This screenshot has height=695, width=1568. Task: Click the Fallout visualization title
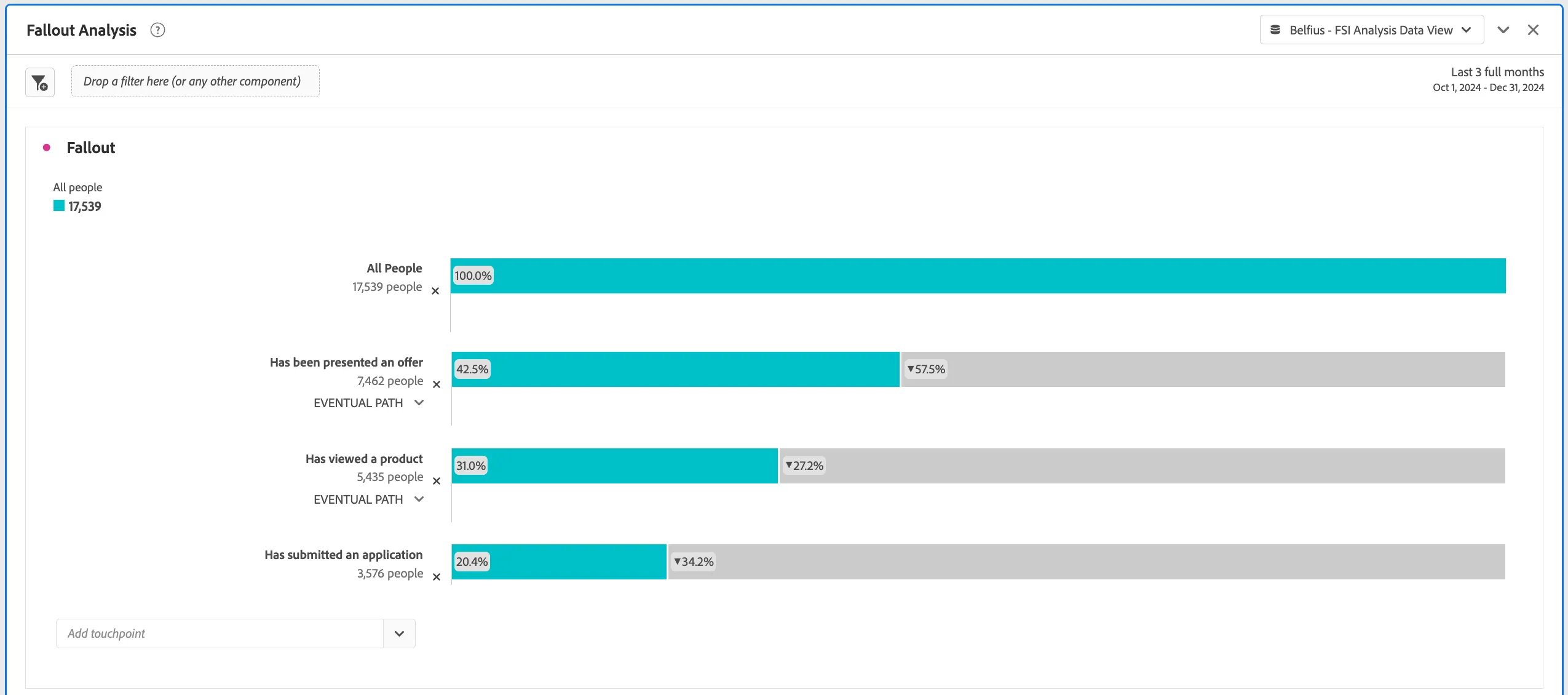tap(91, 148)
